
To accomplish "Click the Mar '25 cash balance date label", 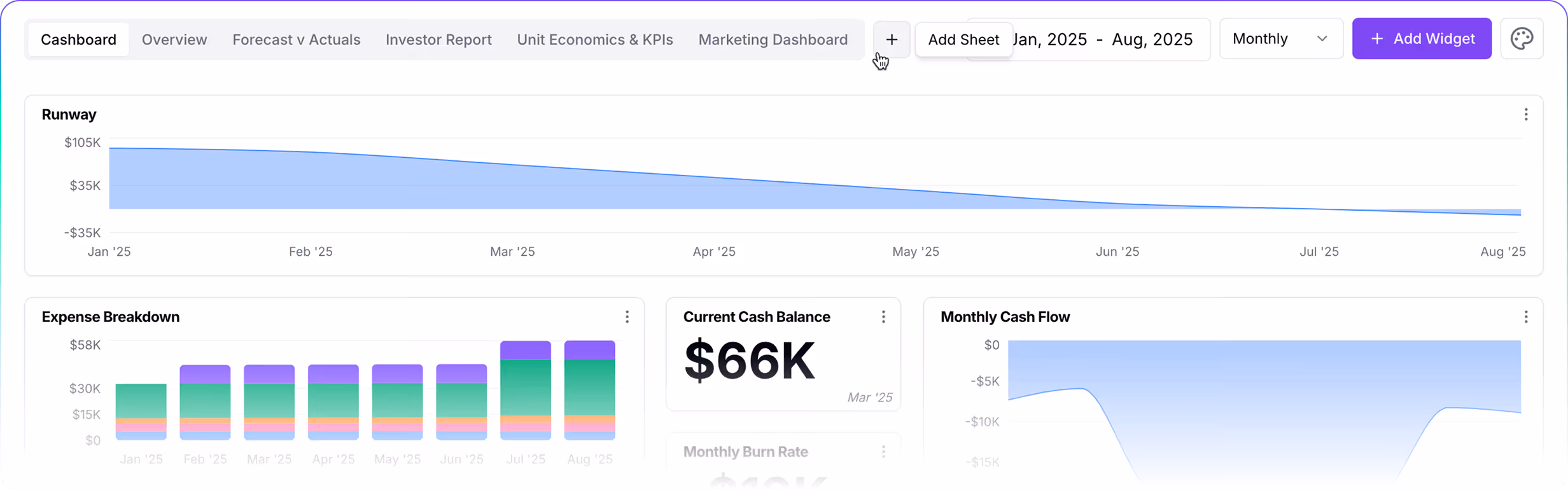I will (x=869, y=398).
